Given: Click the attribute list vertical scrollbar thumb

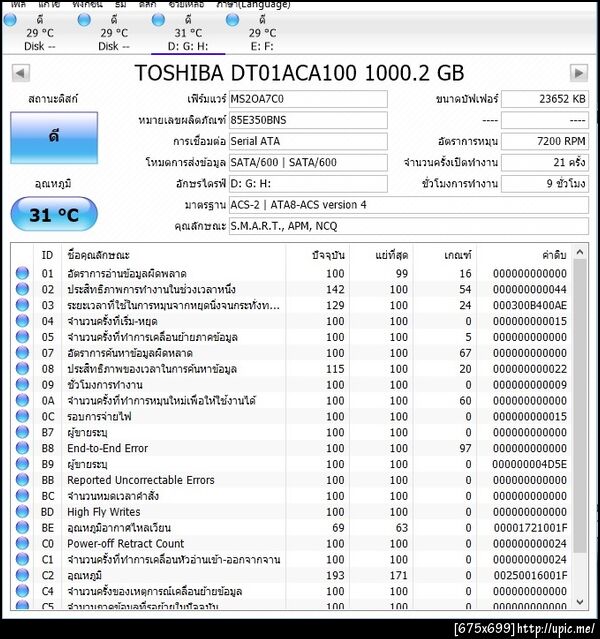Looking at the screenshot, I should [580, 406].
